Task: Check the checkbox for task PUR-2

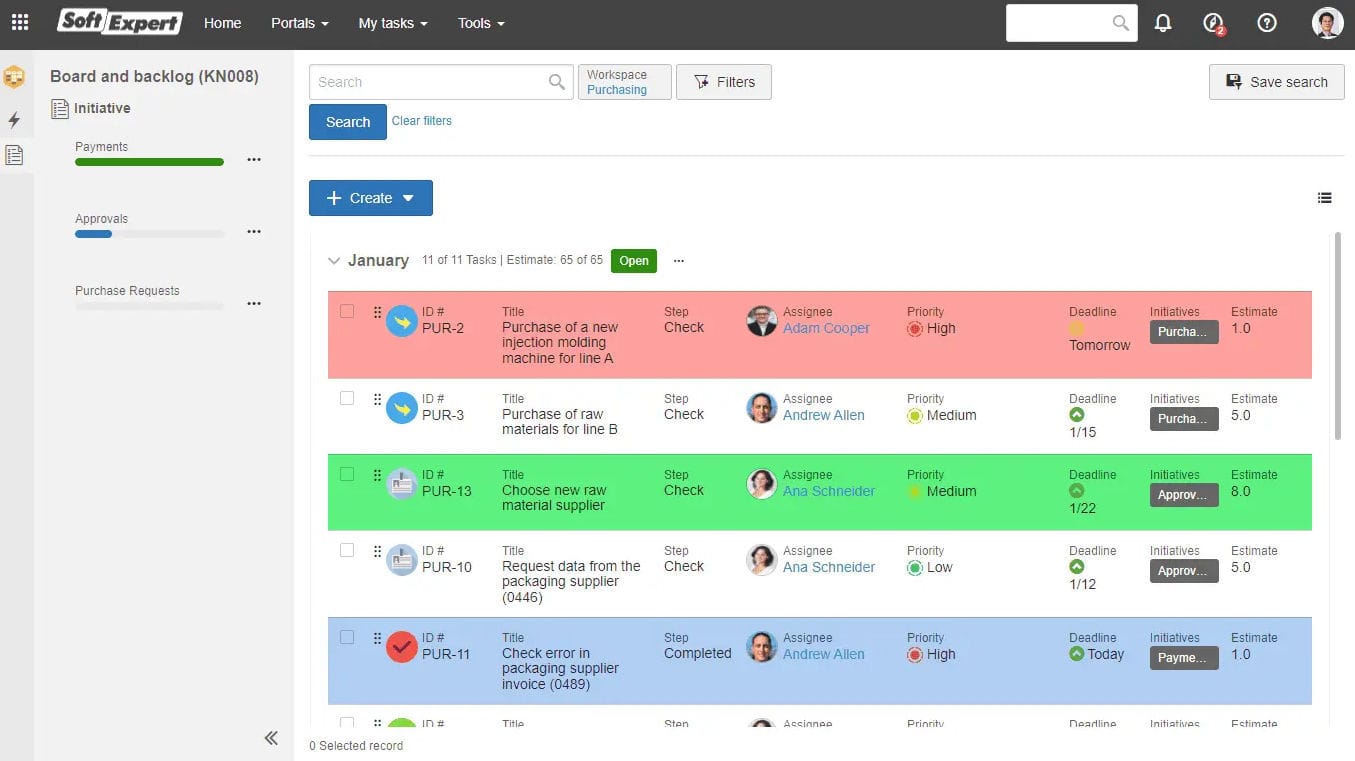Action: (x=347, y=311)
